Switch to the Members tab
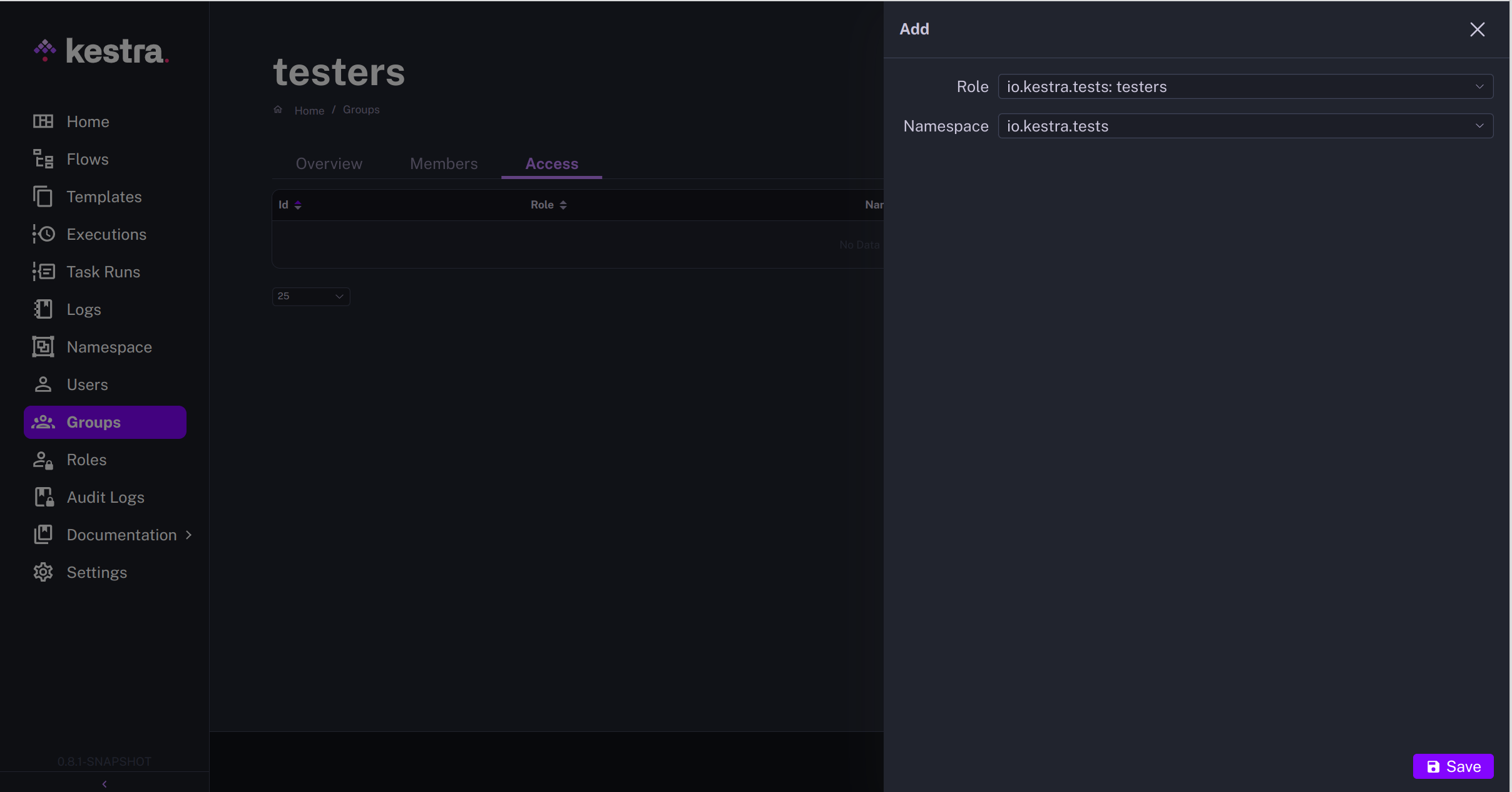 click(444, 164)
